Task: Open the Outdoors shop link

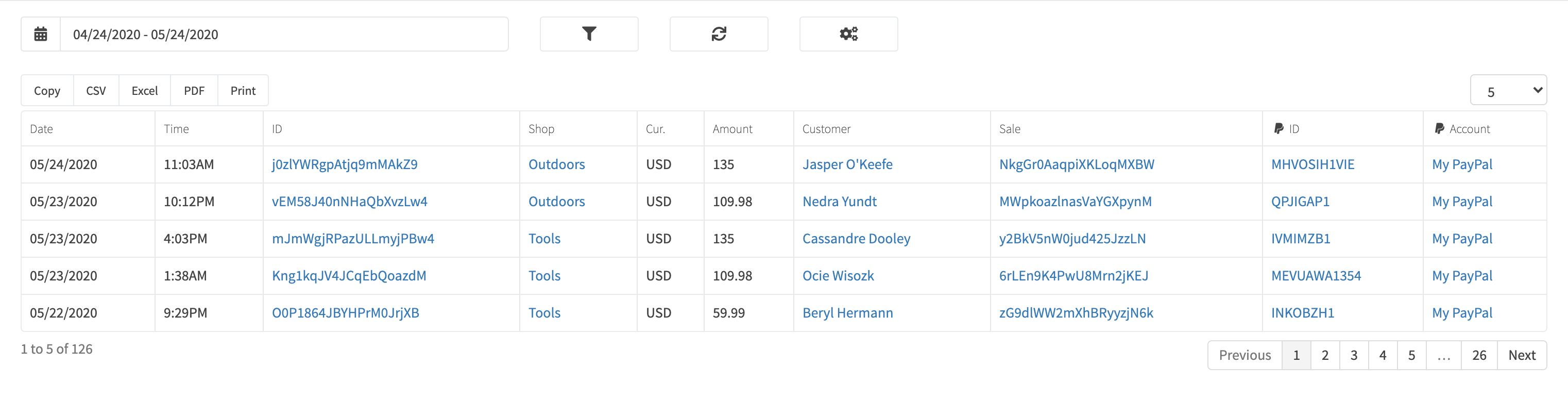Action: tap(556, 164)
